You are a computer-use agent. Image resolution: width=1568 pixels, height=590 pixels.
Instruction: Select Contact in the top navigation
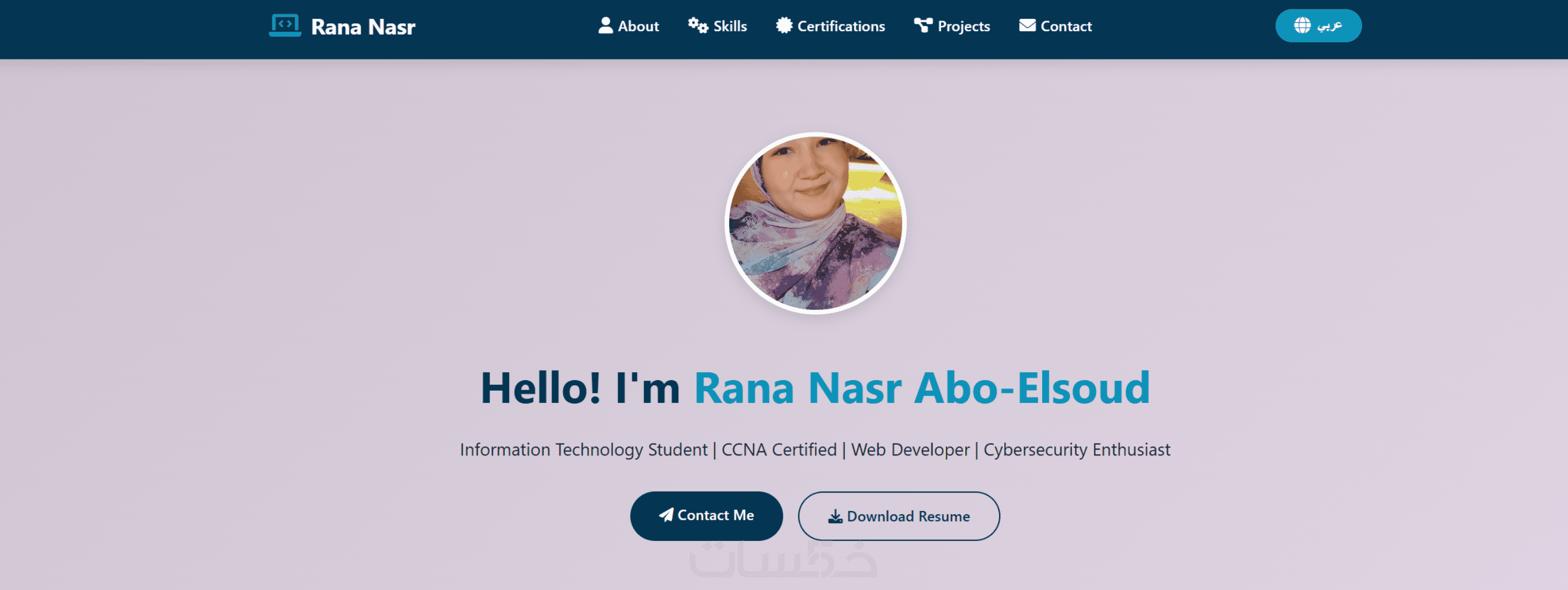1066,26
